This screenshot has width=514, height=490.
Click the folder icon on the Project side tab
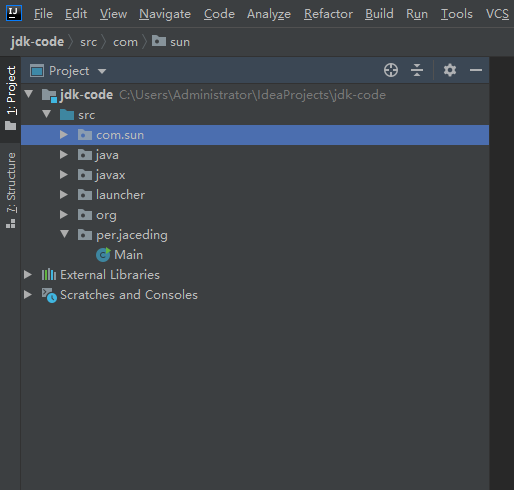[x=11, y=126]
